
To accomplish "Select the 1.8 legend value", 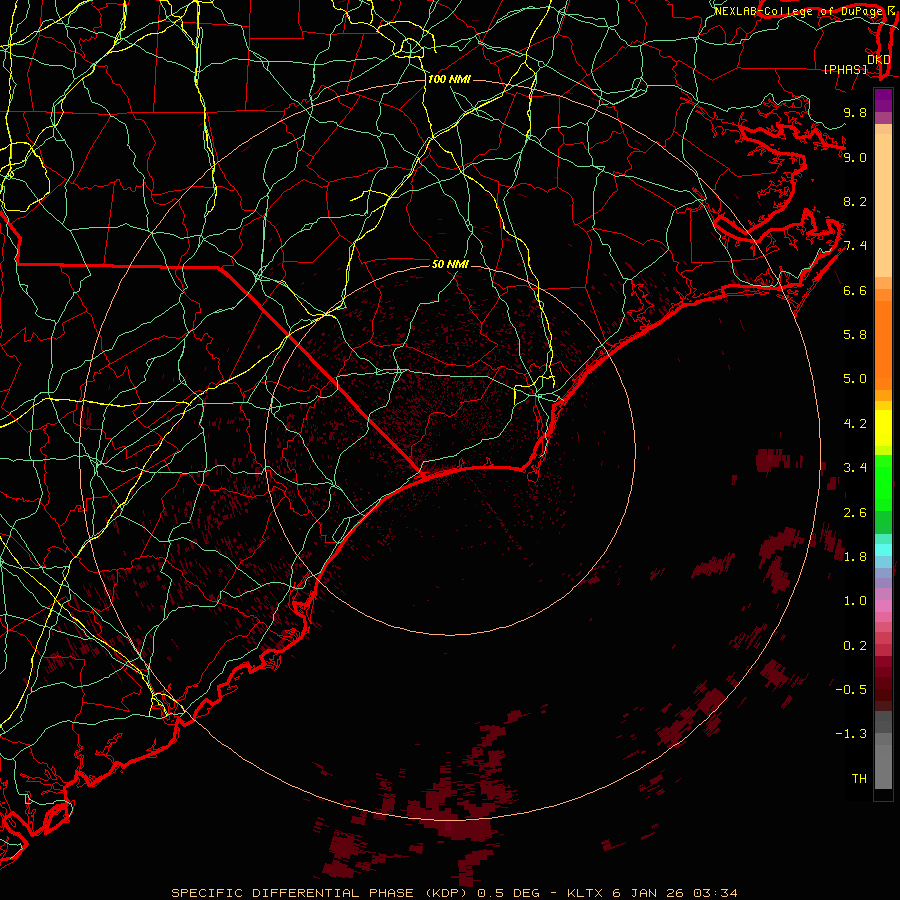I will click(855, 557).
